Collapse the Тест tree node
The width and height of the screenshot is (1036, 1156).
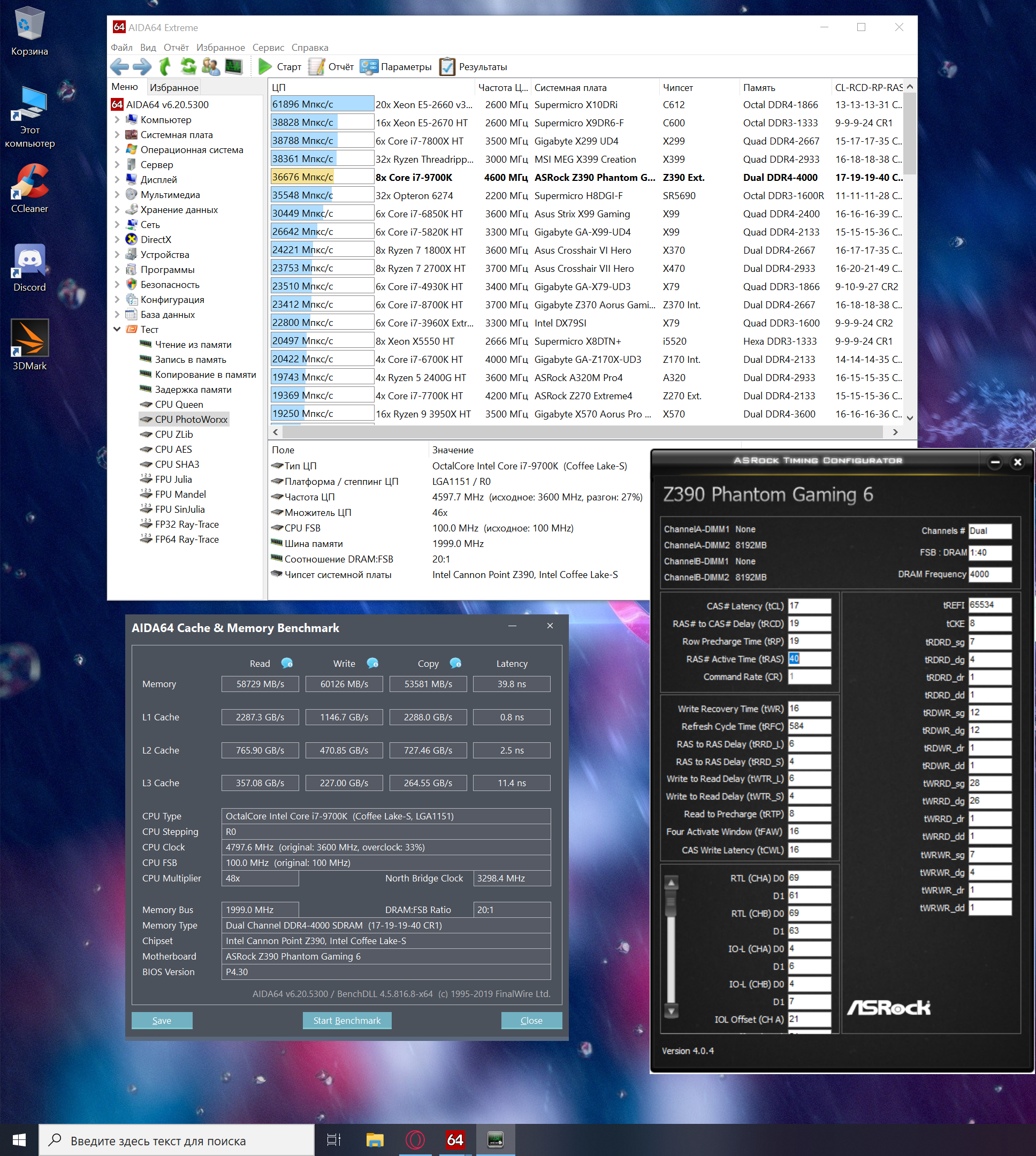click(117, 330)
